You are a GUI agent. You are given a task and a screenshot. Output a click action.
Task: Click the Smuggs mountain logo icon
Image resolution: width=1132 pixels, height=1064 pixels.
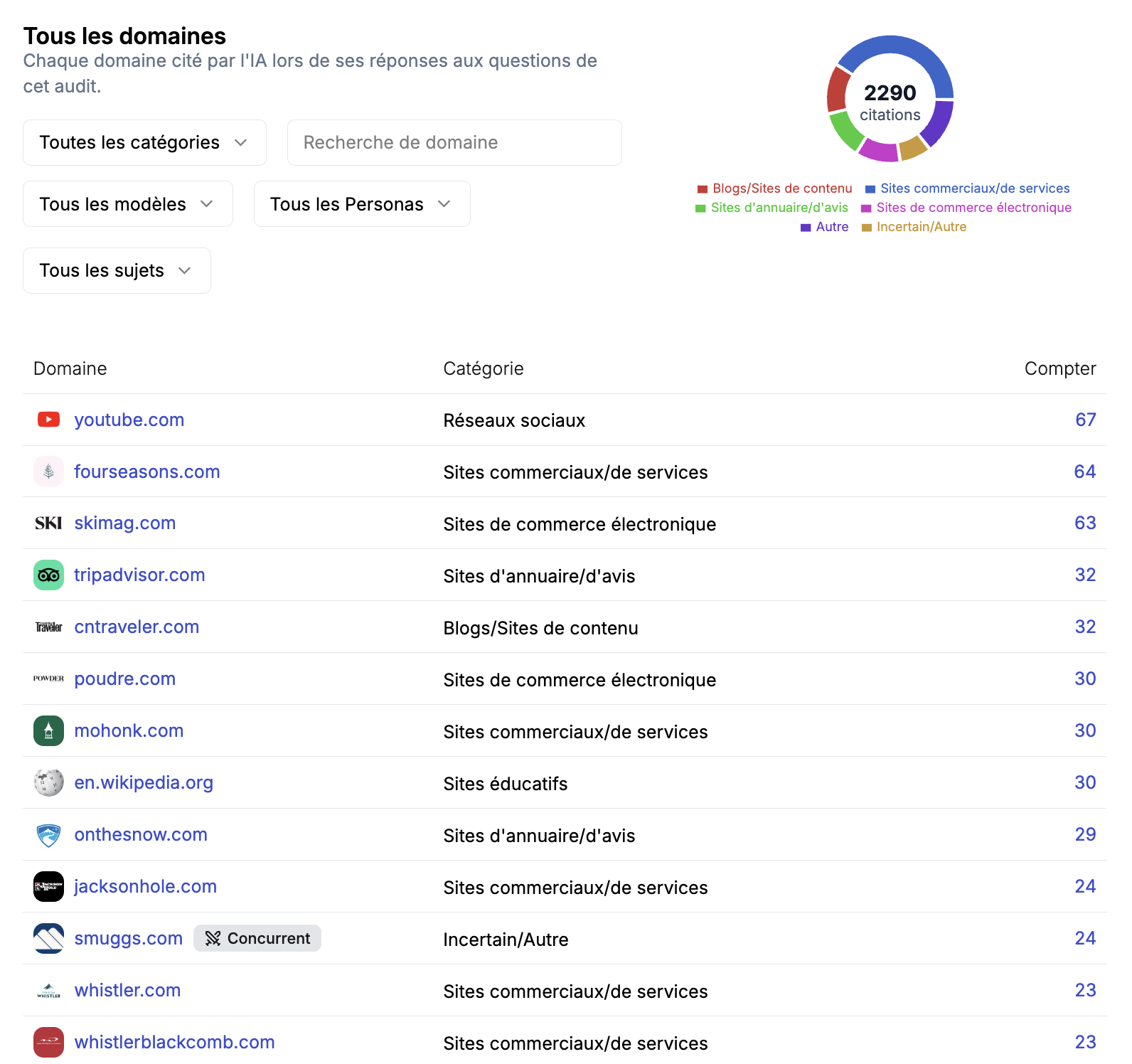tap(48, 938)
